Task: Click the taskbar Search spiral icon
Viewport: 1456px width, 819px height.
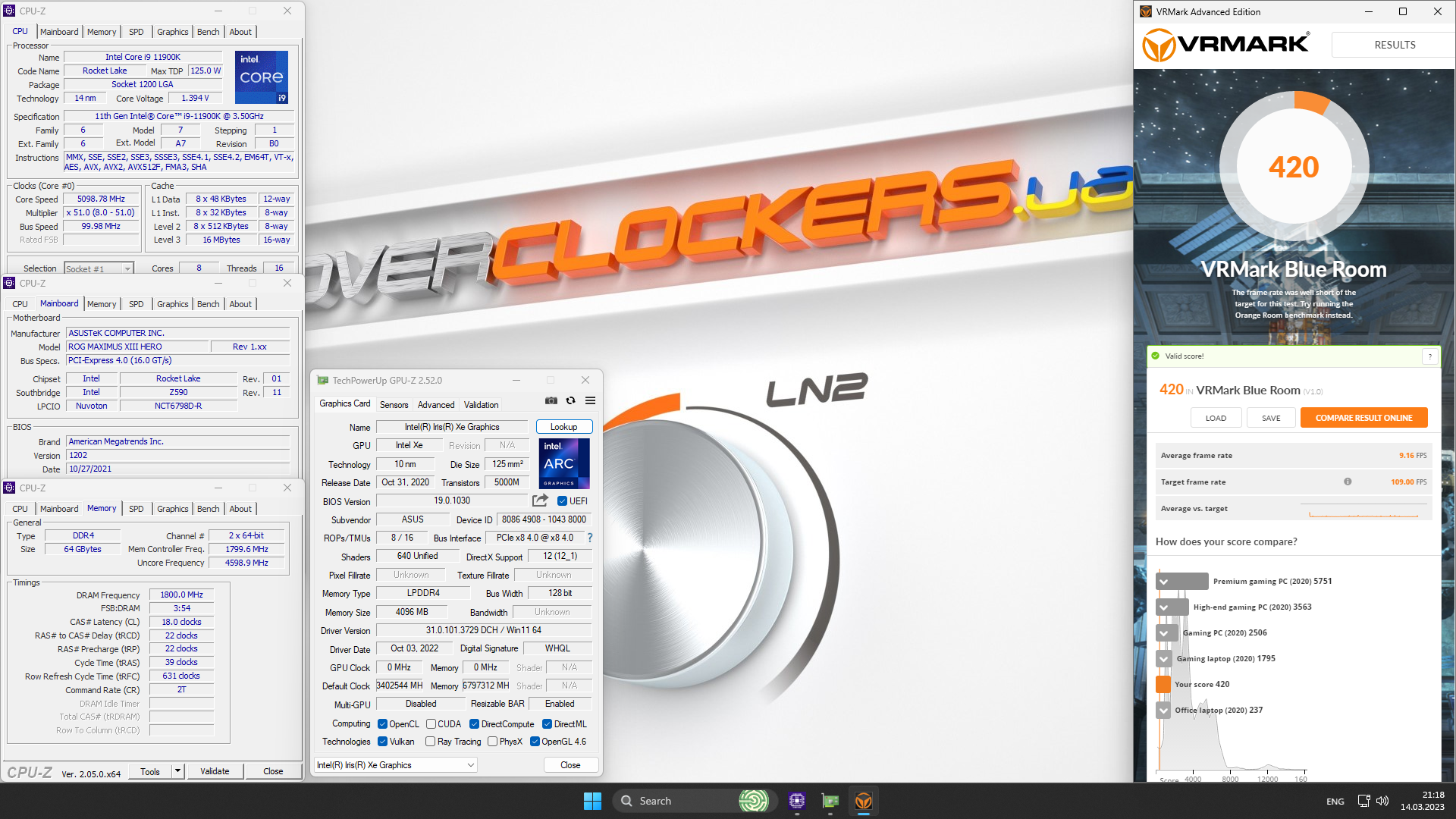Action: pyautogui.click(x=753, y=801)
